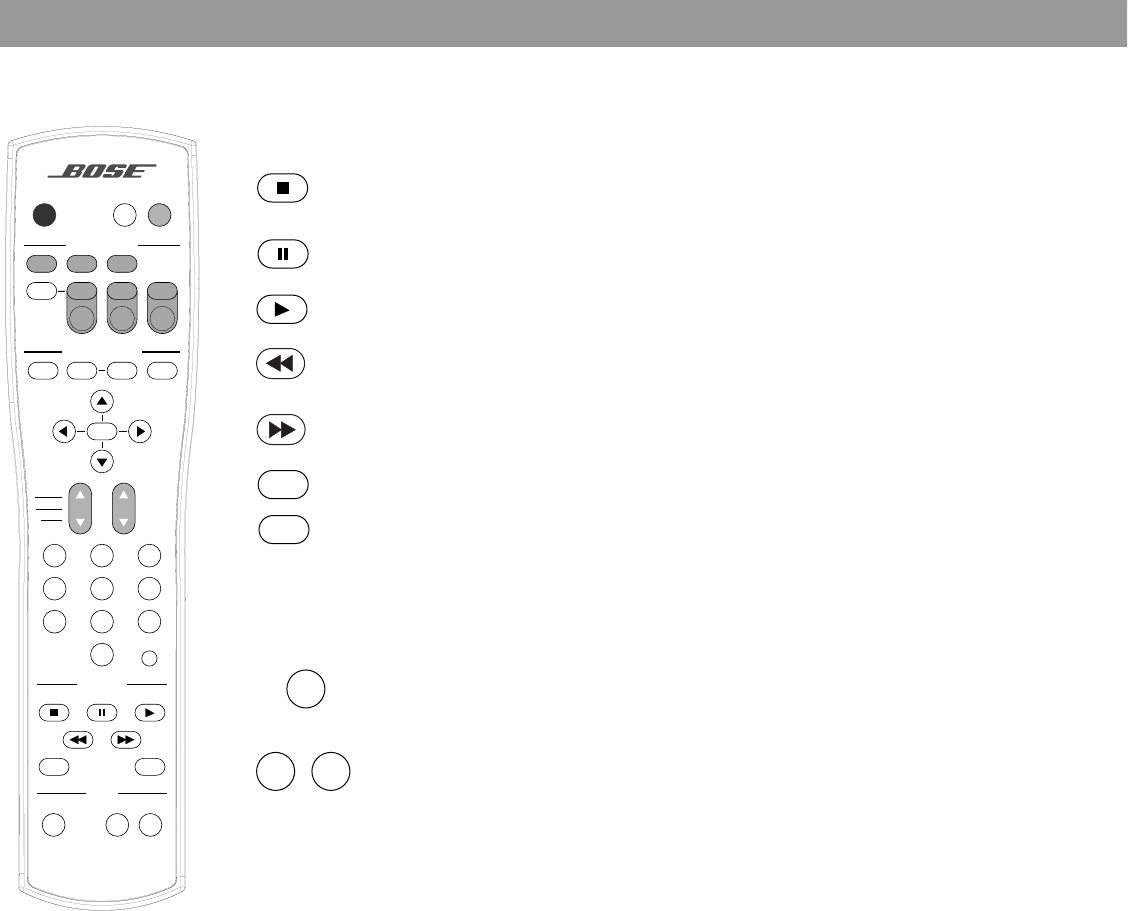This screenshot has width=1128, height=911.
Task: Click the down arrow on the navigation pad
Action: pos(102,461)
